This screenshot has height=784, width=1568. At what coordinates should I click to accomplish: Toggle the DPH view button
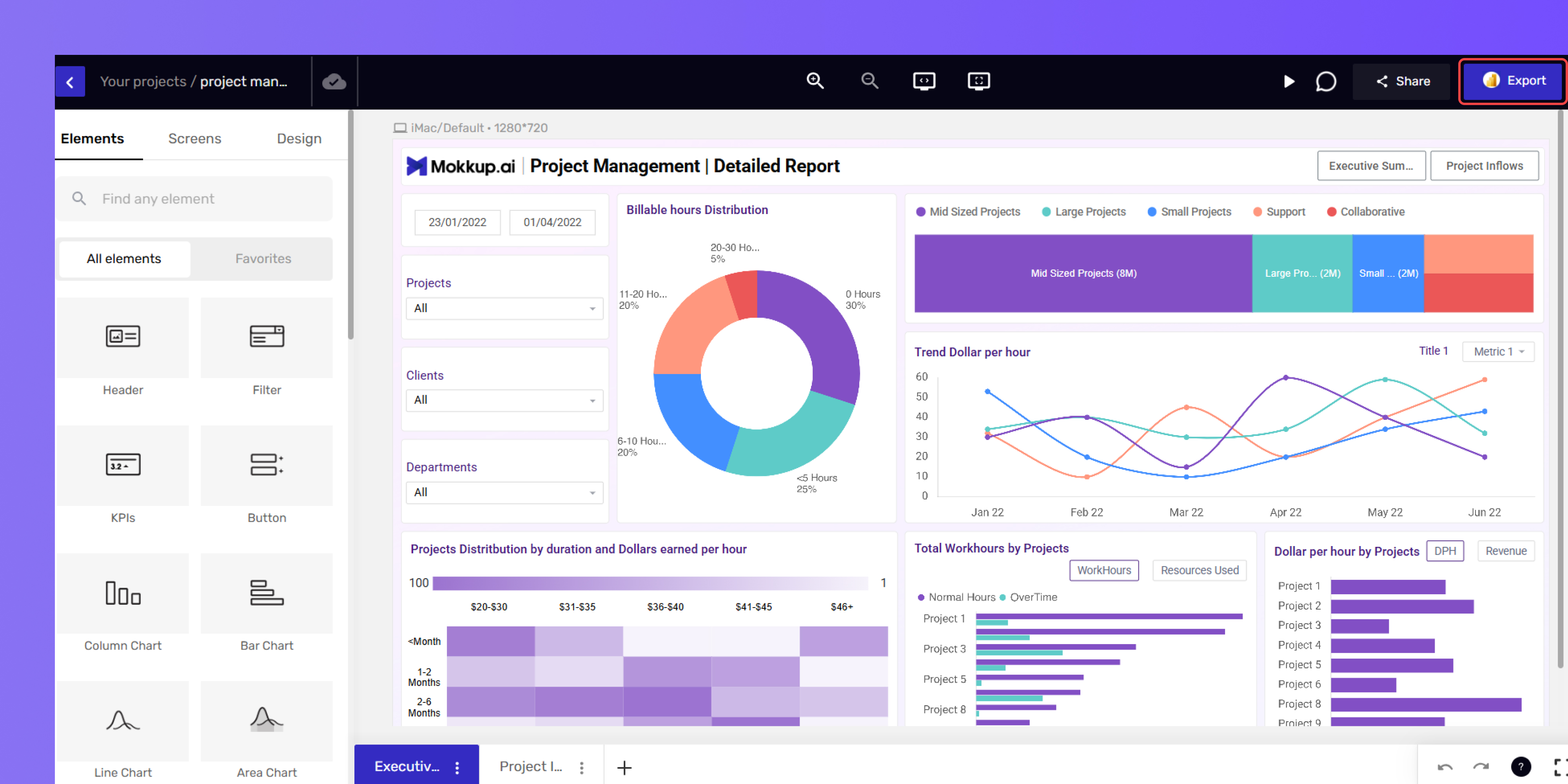[x=1445, y=551]
